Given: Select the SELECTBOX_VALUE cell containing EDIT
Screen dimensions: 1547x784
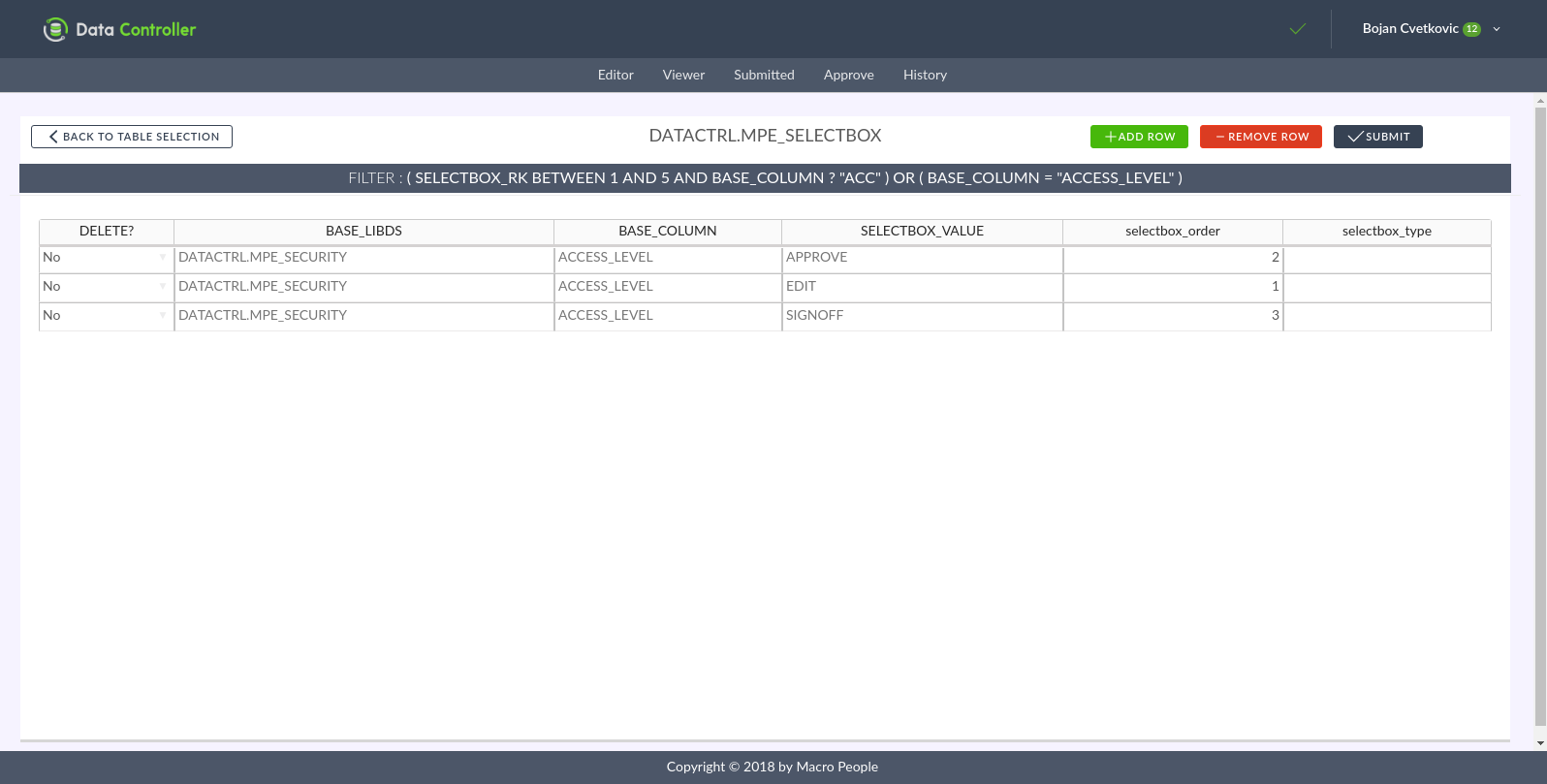Looking at the screenshot, I should tap(921, 287).
